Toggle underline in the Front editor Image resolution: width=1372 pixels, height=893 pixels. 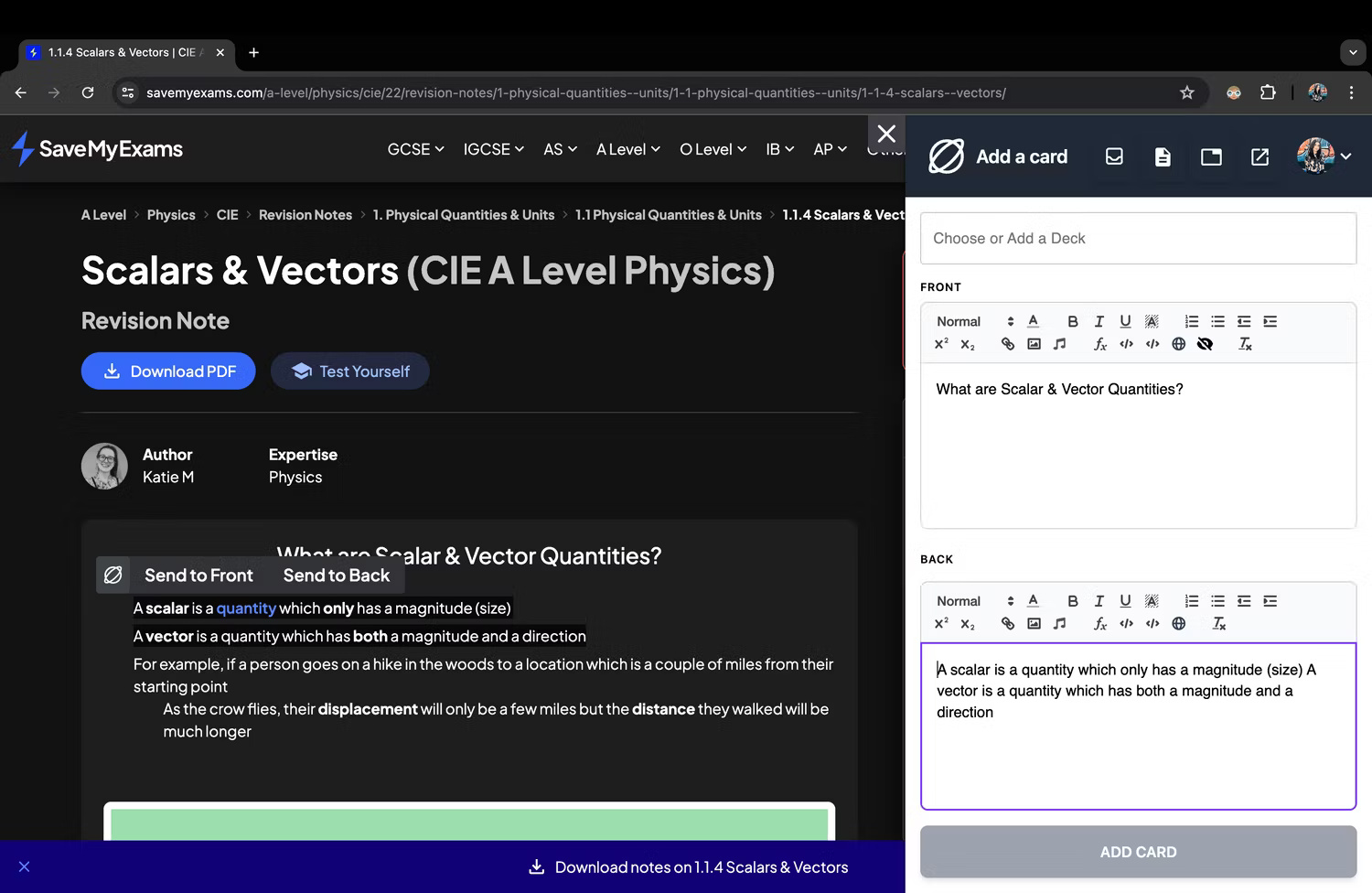point(1125,321)
